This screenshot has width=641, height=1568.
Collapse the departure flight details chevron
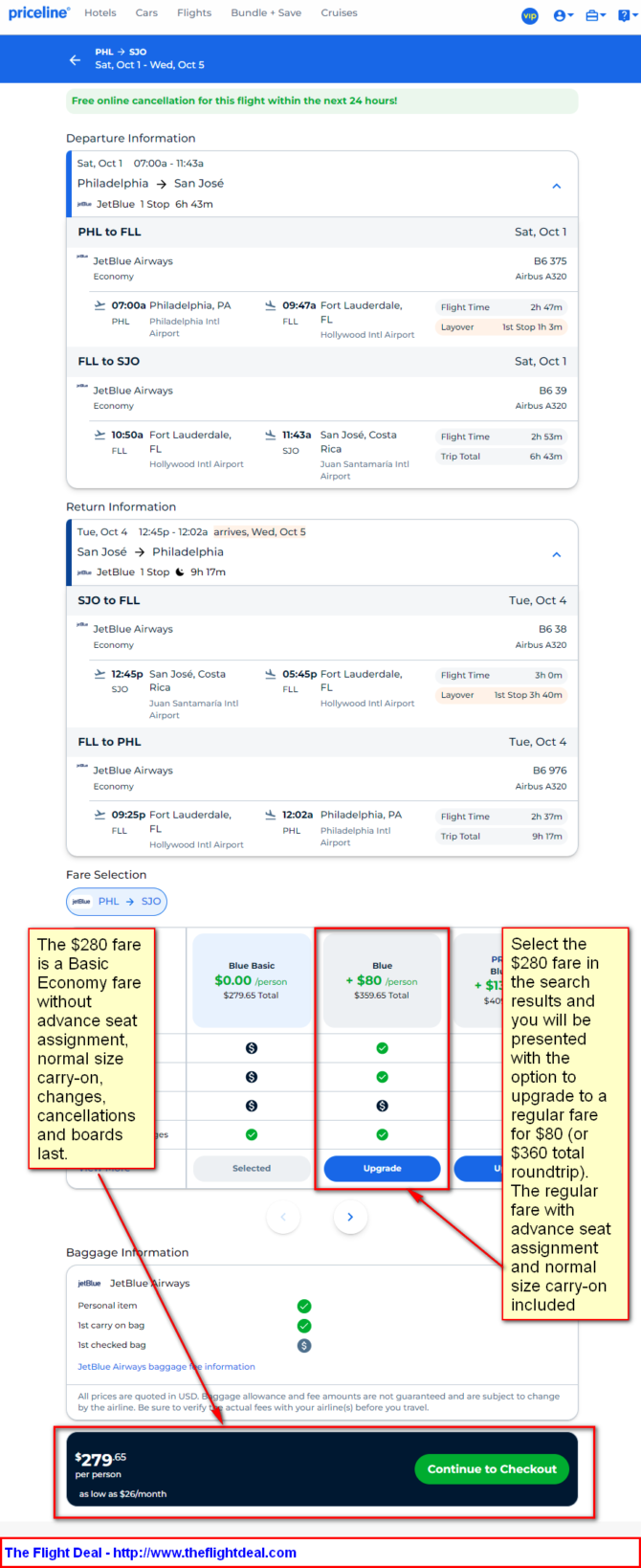point(557,186)
